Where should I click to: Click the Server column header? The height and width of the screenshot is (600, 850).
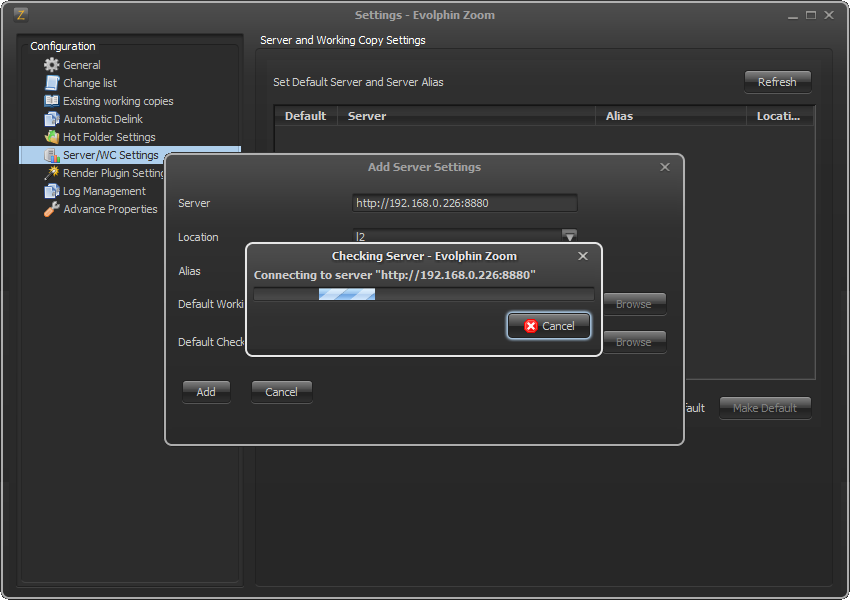click(466, 116)
